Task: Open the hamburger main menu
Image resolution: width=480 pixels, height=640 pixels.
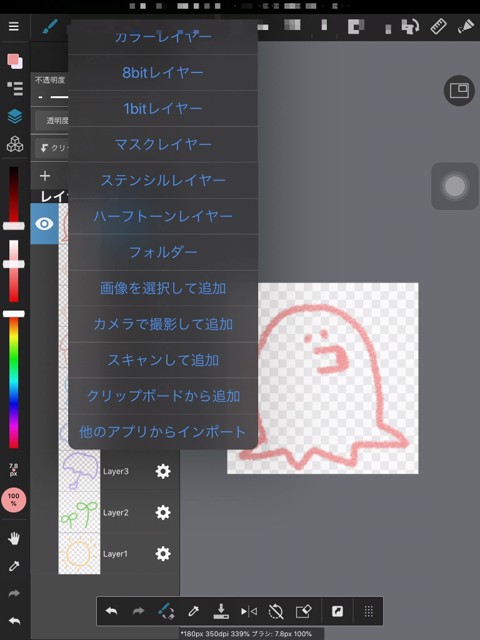Action: [14, 27]
